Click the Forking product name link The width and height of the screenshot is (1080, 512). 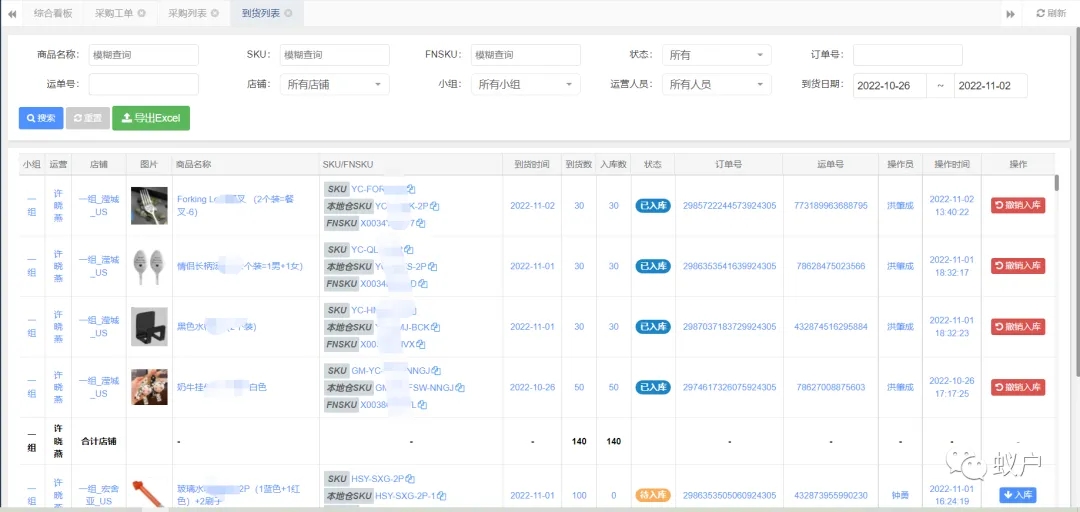pyautogui.click(x=238, y=205)
